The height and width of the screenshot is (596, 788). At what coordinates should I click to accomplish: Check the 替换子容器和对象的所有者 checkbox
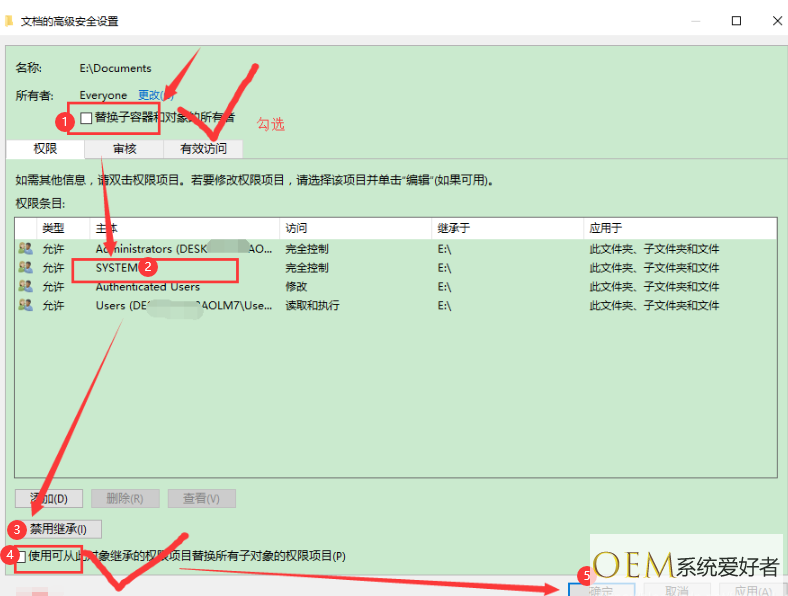(x=86, y=118)
